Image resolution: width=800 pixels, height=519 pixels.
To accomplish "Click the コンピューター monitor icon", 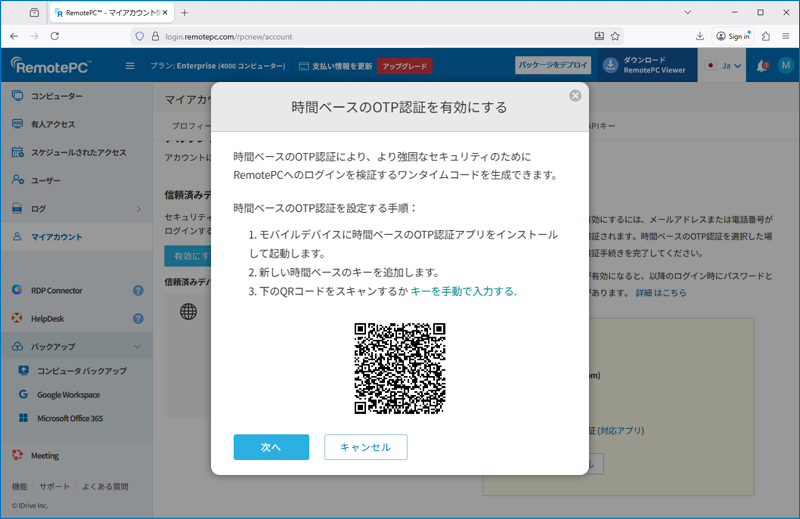I will (x=17, y=95).
